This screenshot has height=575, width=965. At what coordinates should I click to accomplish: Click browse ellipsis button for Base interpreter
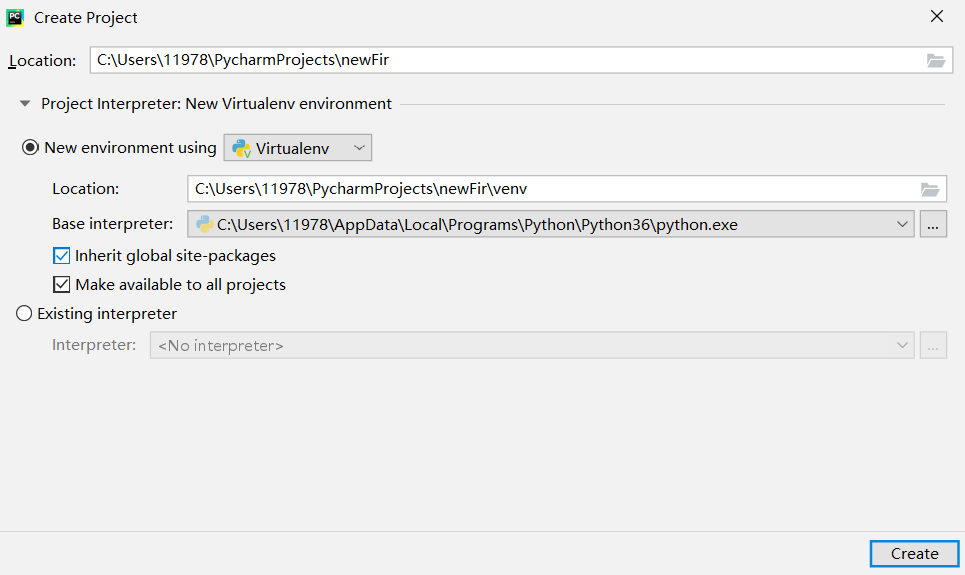coord(933,224)
